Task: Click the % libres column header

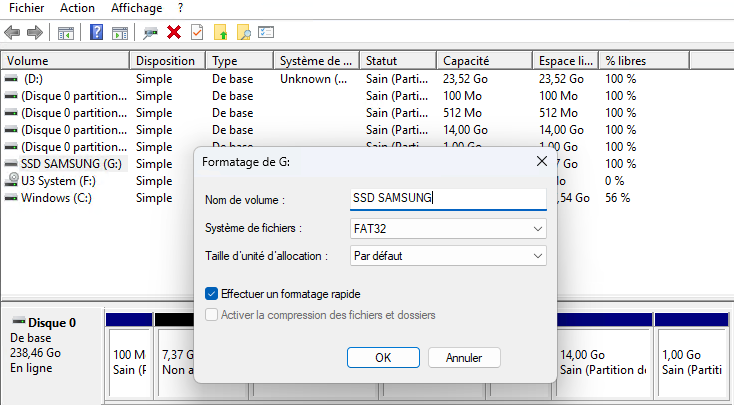Action: pos(644,61)
